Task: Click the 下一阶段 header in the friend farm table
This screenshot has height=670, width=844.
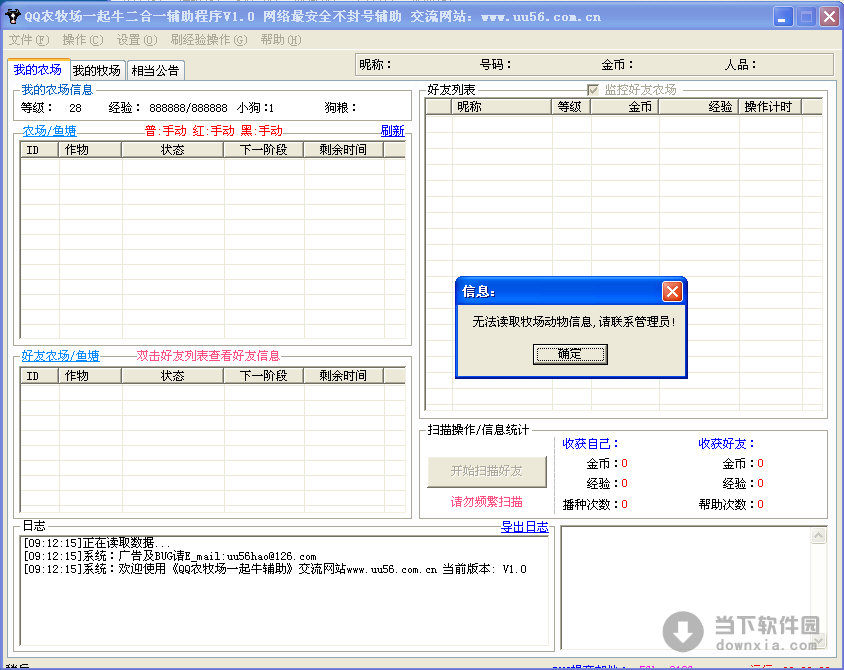Action: (x=264, y=375)
